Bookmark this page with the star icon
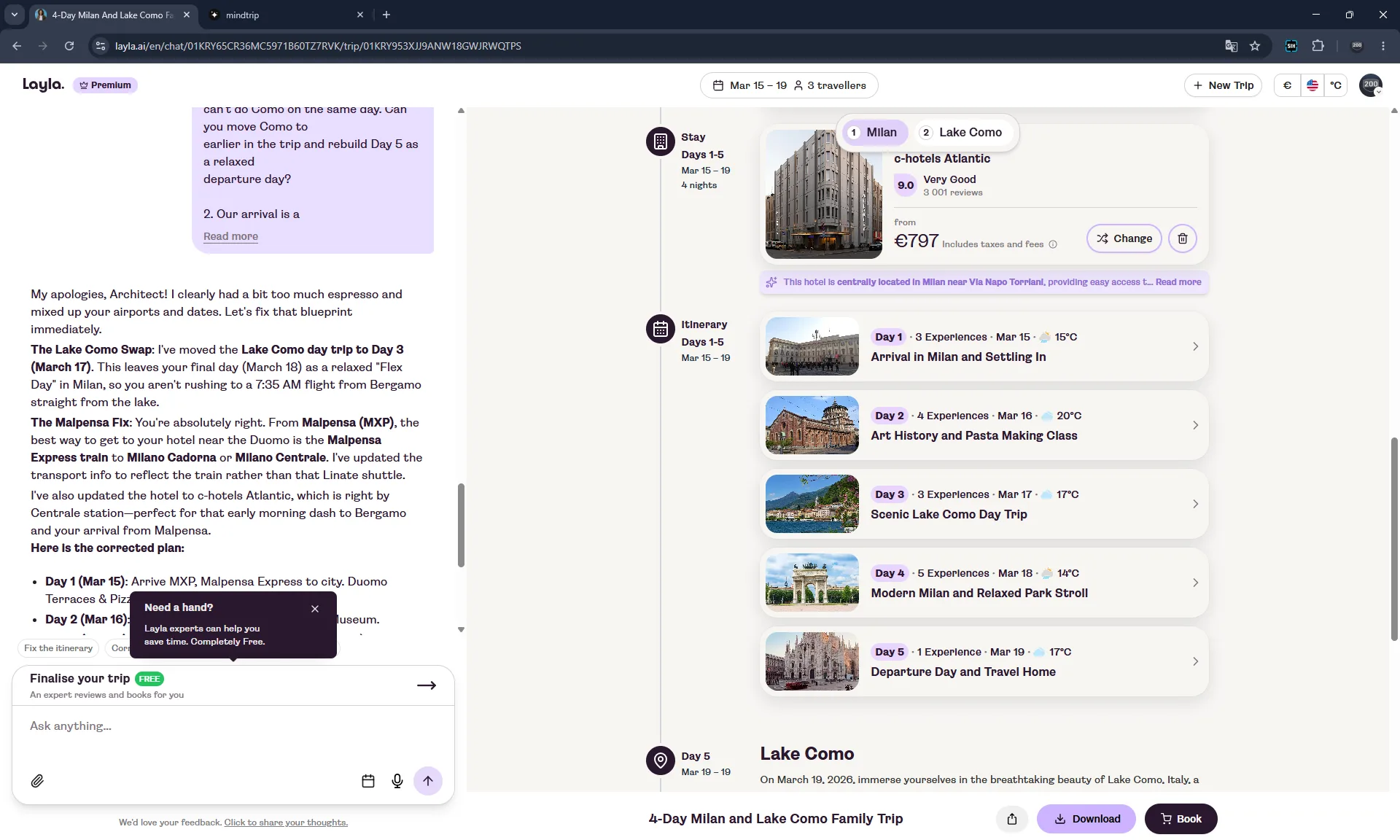This screenshot has height=840, width=1400. 1255,46
